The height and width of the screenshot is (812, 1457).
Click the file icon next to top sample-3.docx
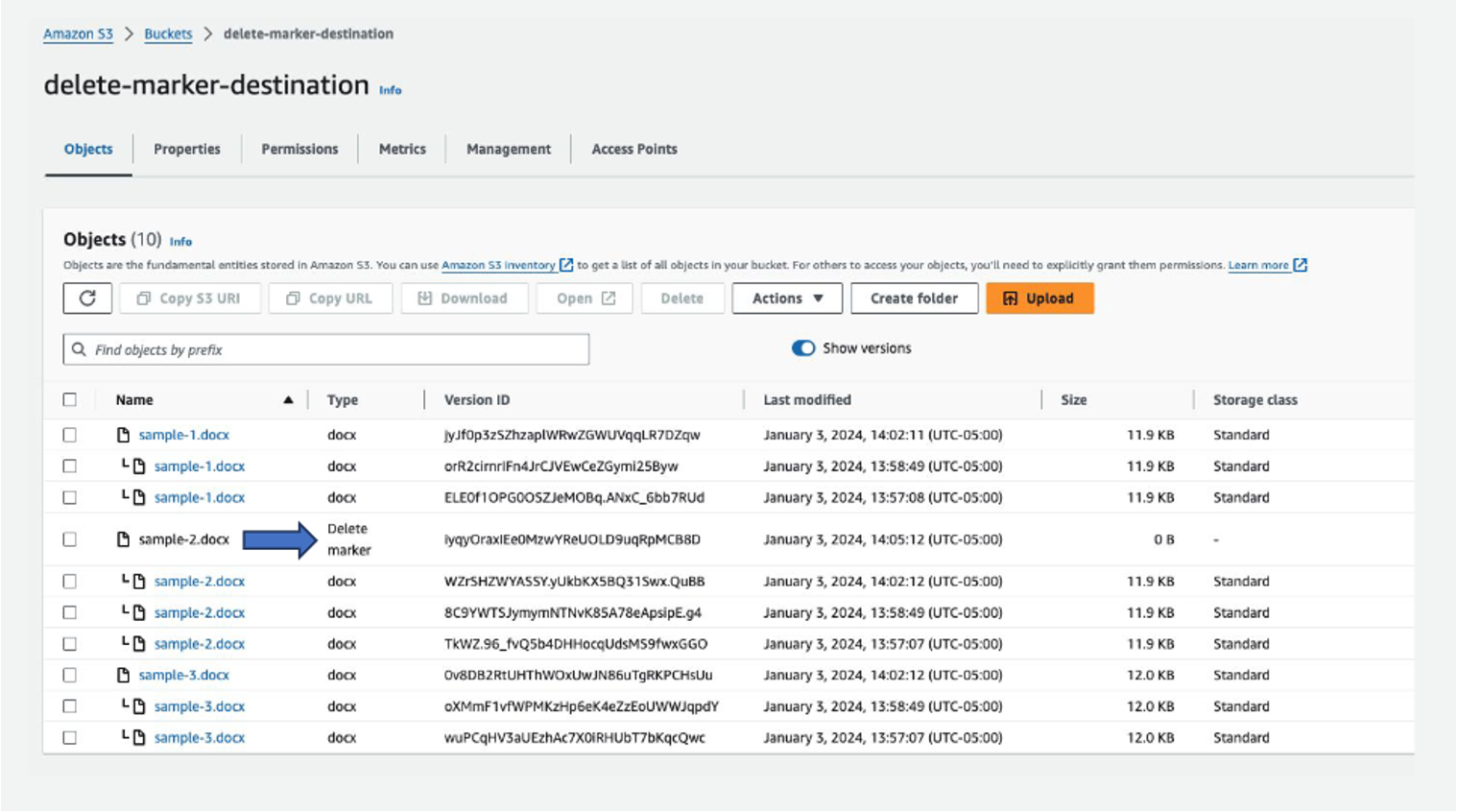(123, 675)
